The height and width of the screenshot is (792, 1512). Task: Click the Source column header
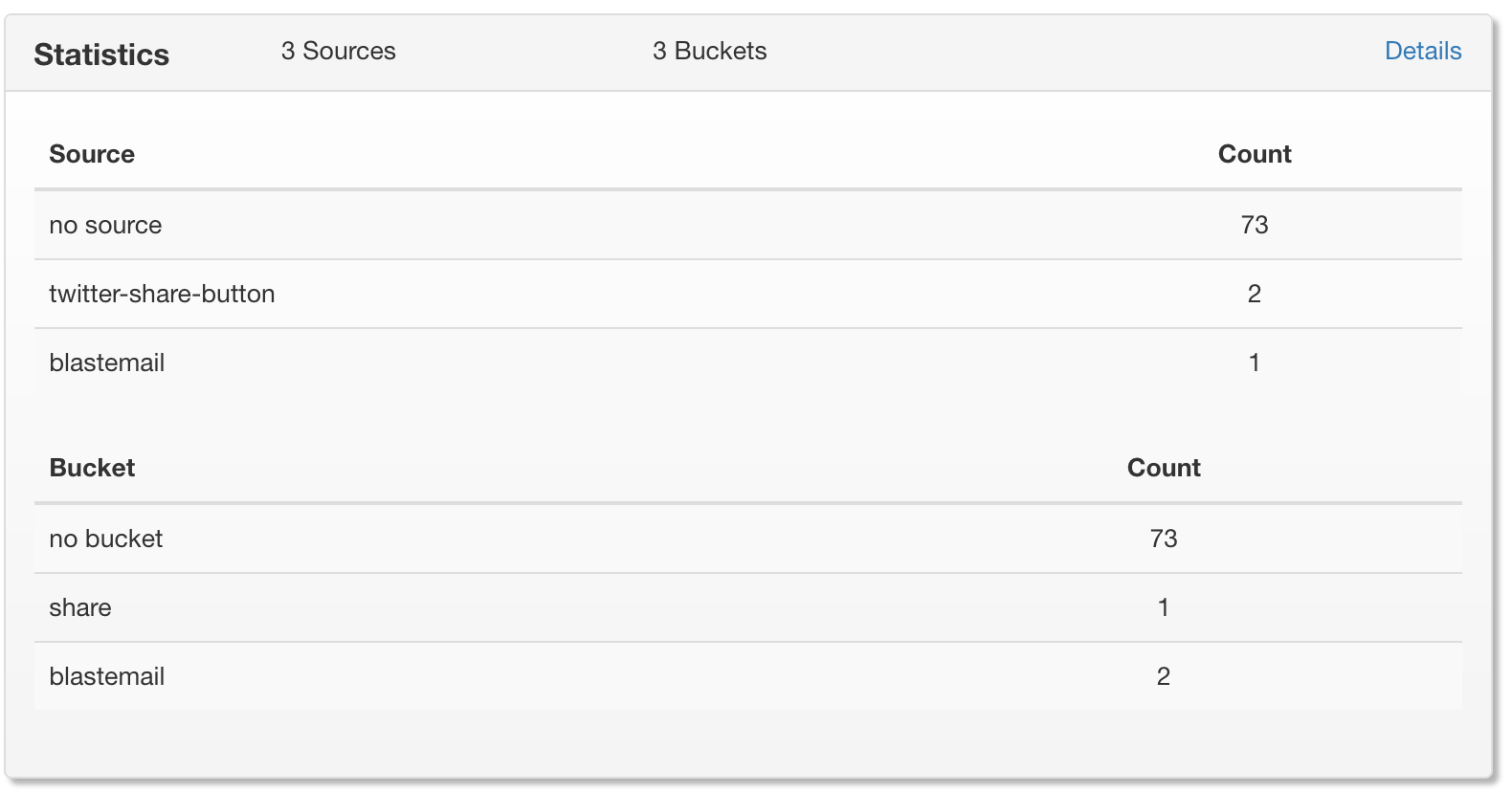point(92,154)
